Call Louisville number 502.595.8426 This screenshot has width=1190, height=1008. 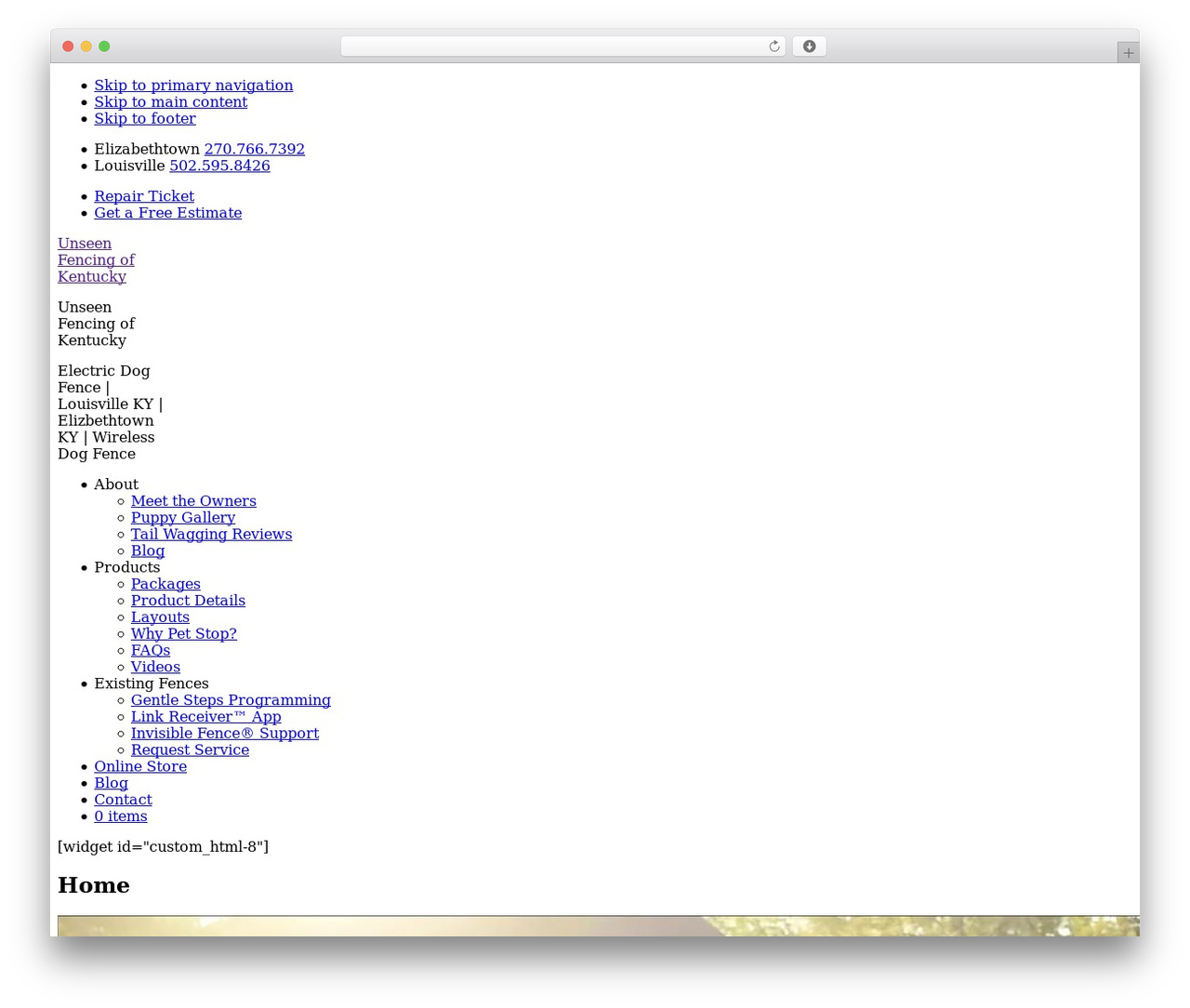point(219,166)
